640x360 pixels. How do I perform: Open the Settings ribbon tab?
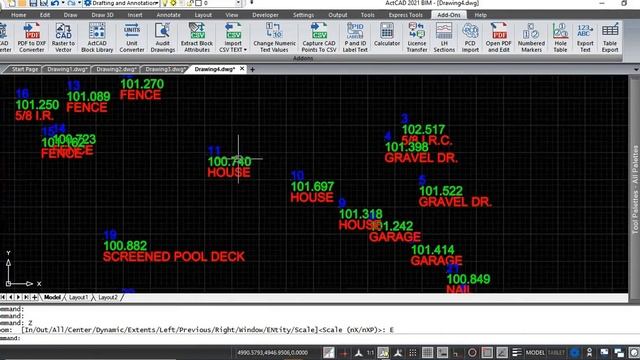tap(303, 15)
